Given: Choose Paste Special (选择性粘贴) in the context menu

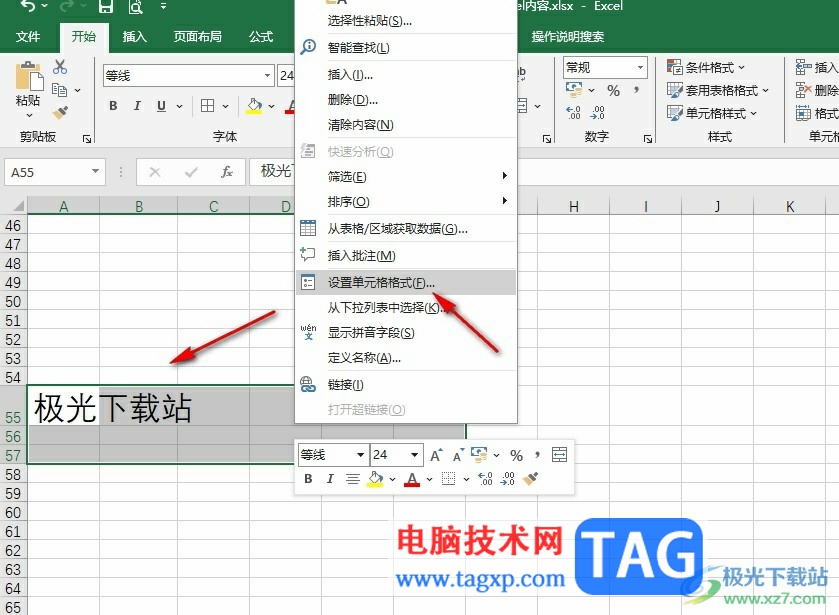Looking at the screenshot, I should coord(406,21).
